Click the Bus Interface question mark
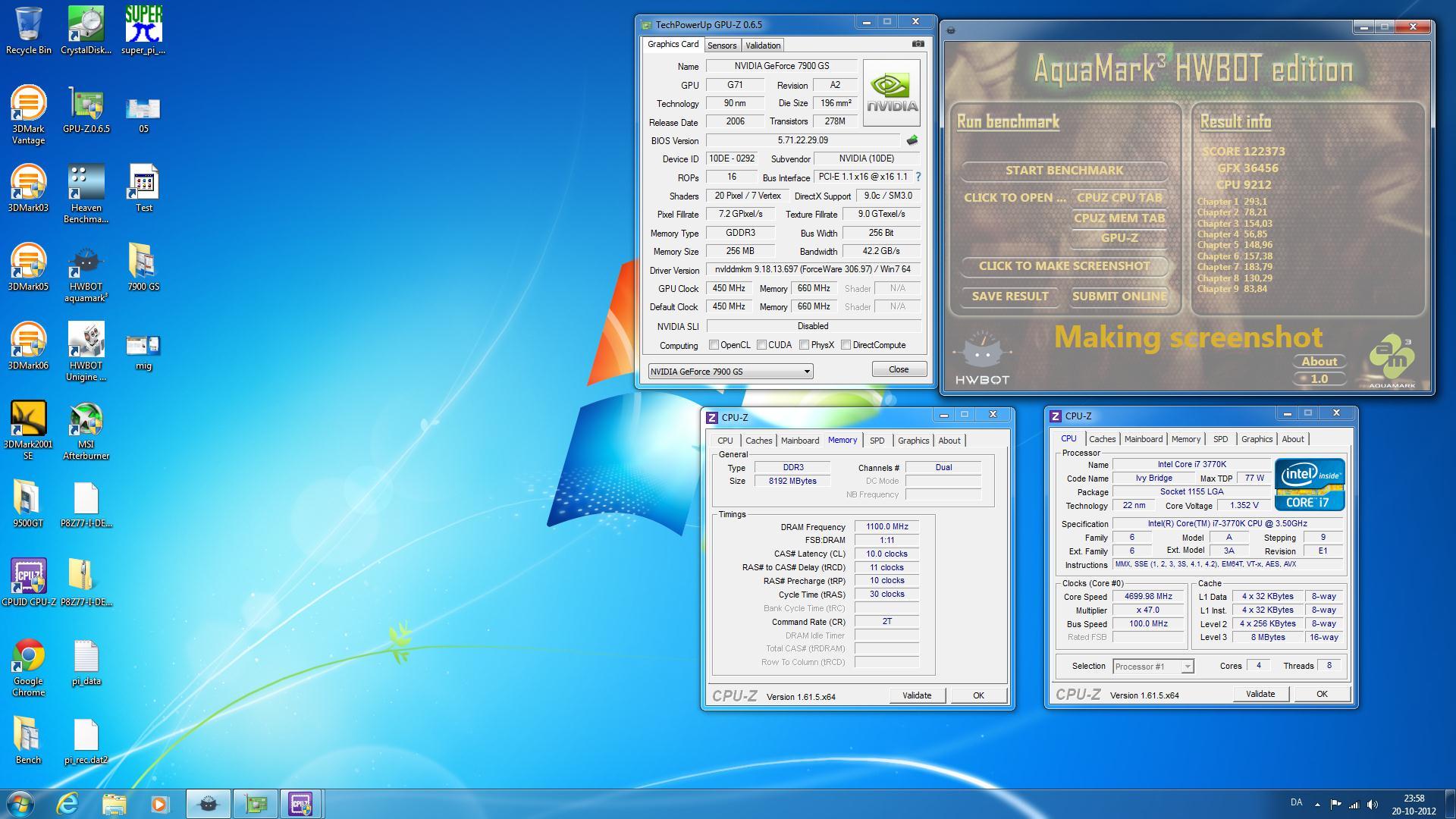The height and width of the screenshot is (819, 1456). [x=918, y=177]
